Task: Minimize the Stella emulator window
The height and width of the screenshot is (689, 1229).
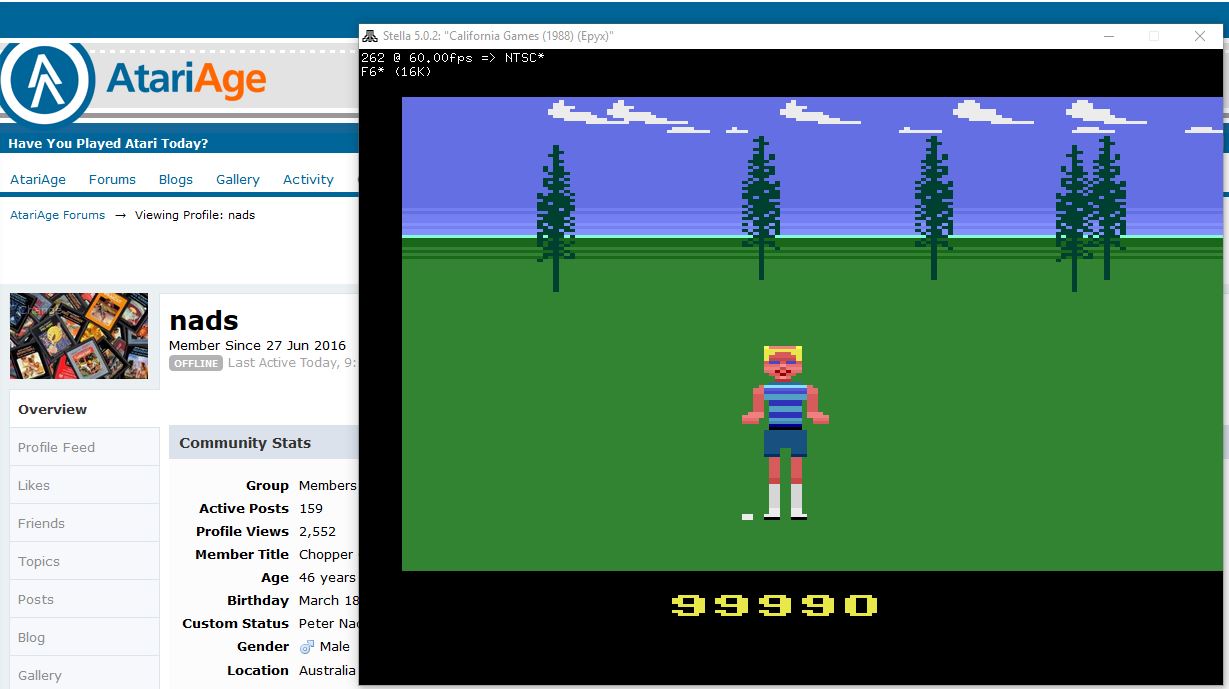Action: pyautogui.click(x=1109, y=36)
